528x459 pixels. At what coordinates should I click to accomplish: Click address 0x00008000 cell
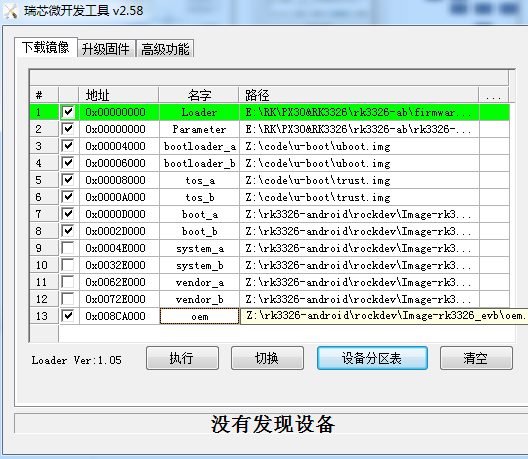pos(119,180)
